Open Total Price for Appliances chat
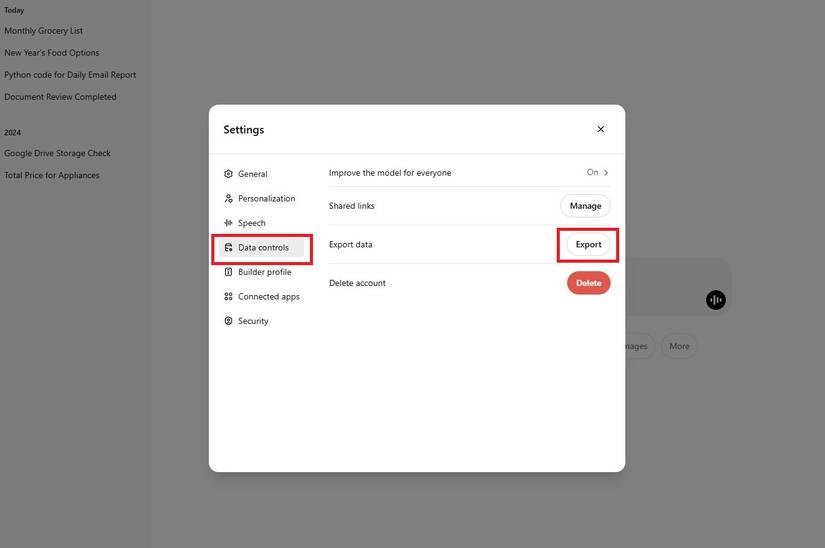Viewport: 825px width, 548px height. click(52, 176)
